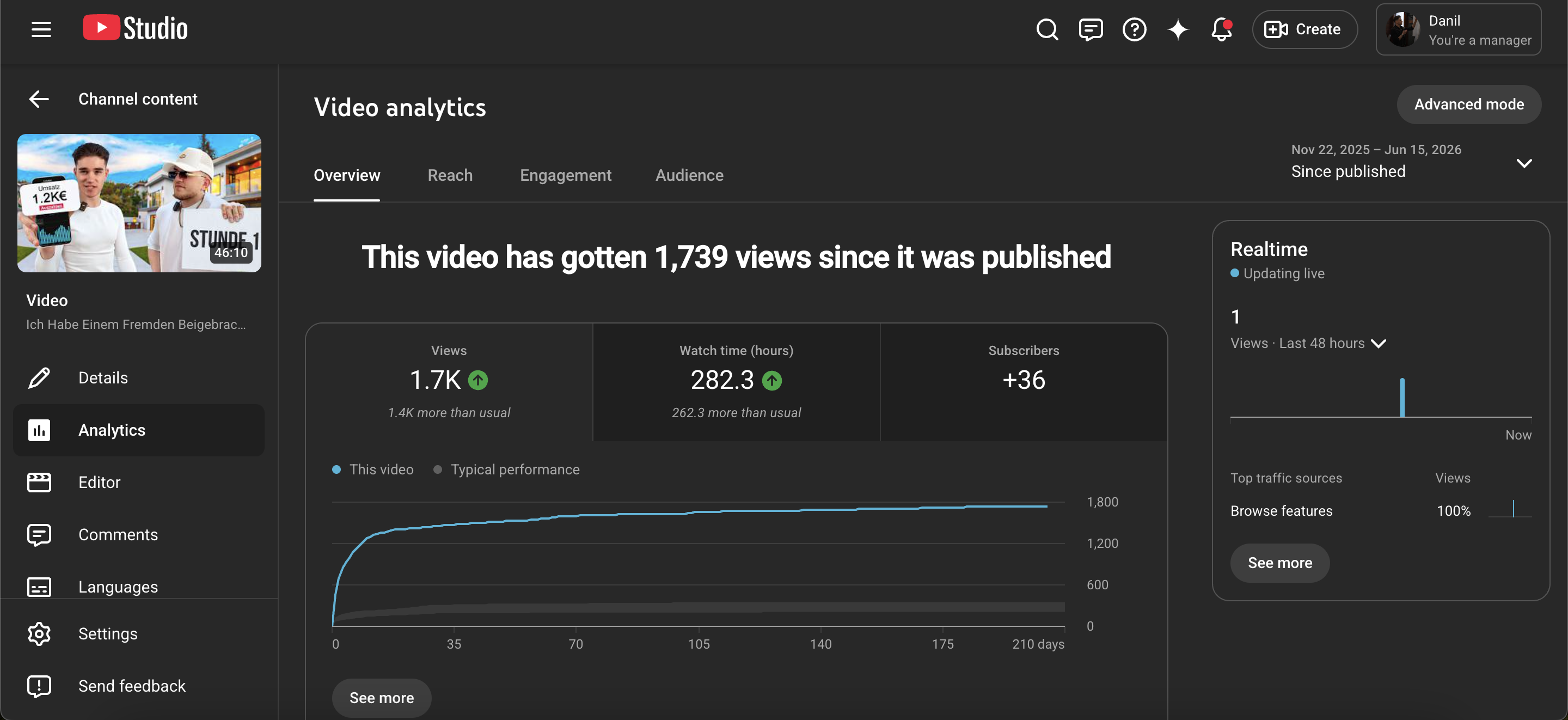Screen dimensions: 1568x720
Task: Select the Watch time (hours) card
Action: [736, 382]
